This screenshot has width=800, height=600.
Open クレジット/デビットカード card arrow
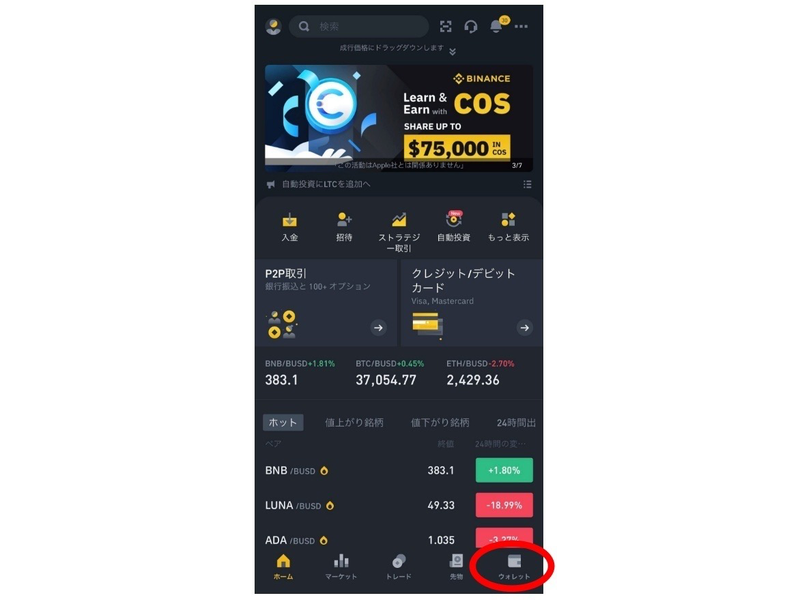coord(524,328)
